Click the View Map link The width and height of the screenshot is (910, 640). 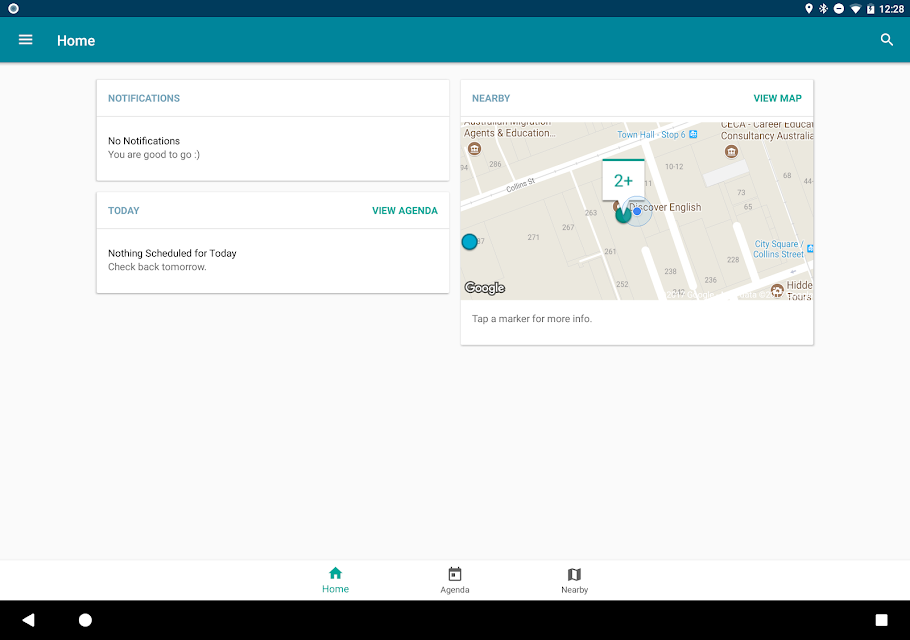click(777, 98)
